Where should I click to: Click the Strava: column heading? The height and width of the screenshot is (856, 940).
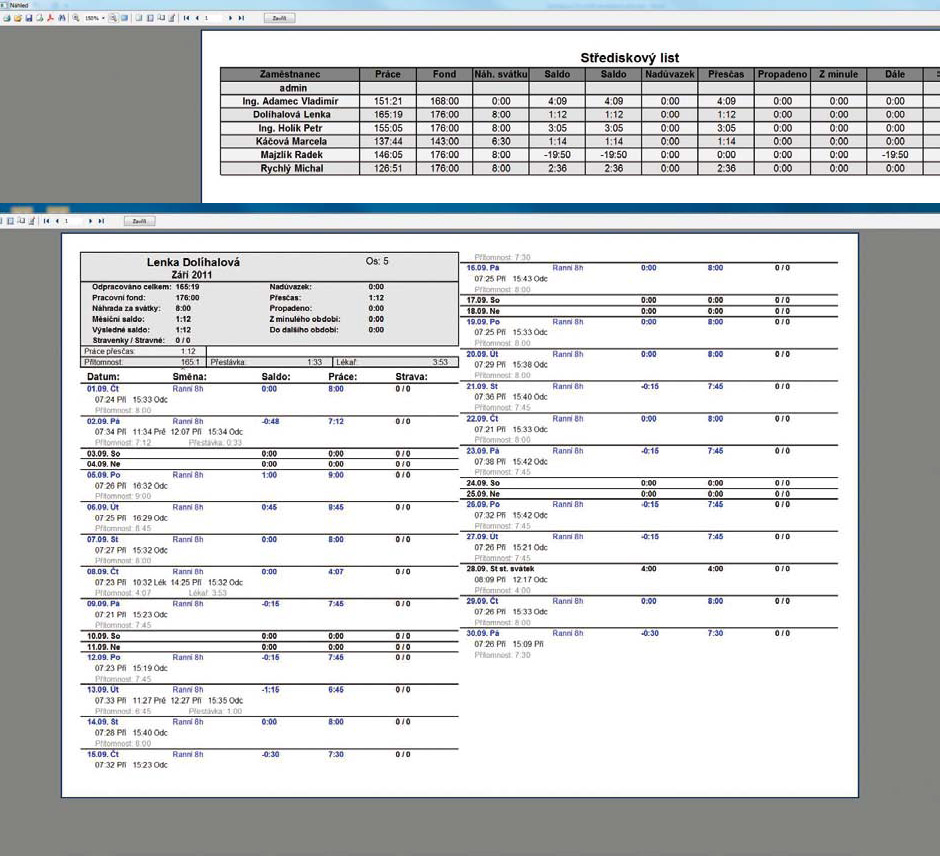(x=411, y=377)
